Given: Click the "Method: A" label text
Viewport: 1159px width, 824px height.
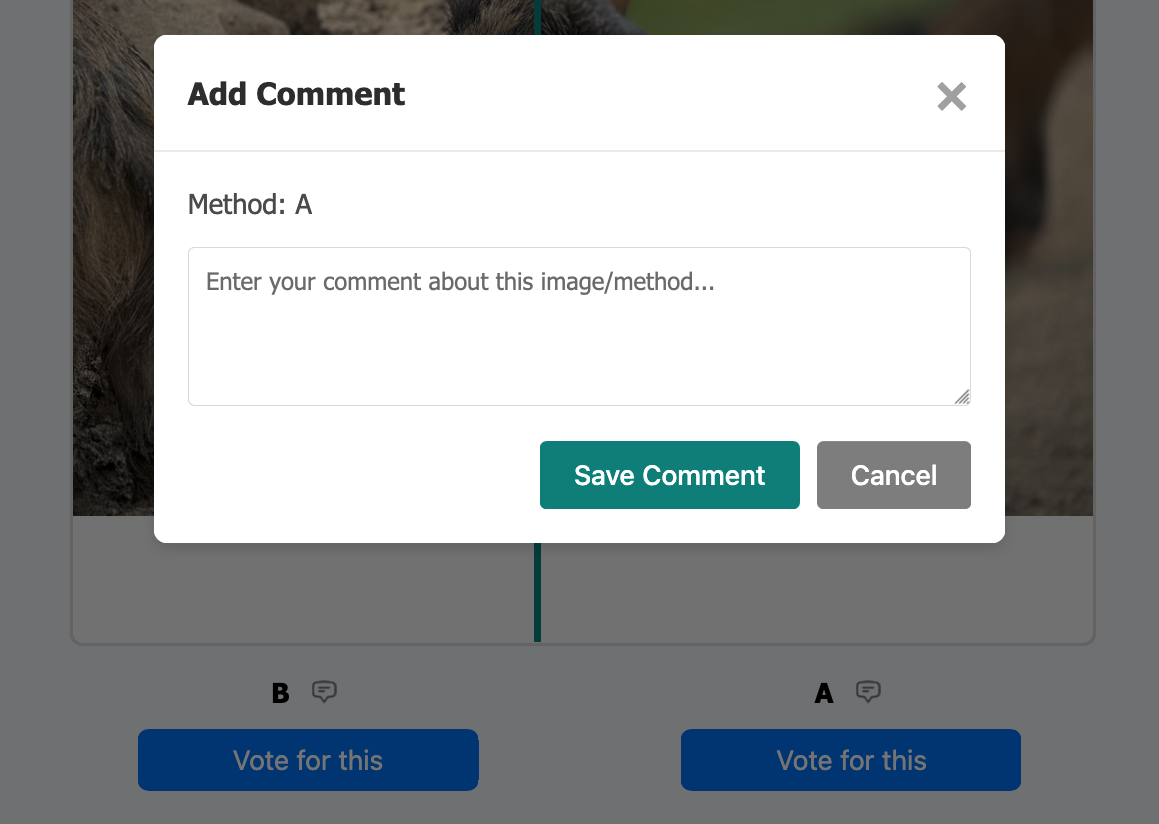Looking at the screenshot, I should click(250, 205).
